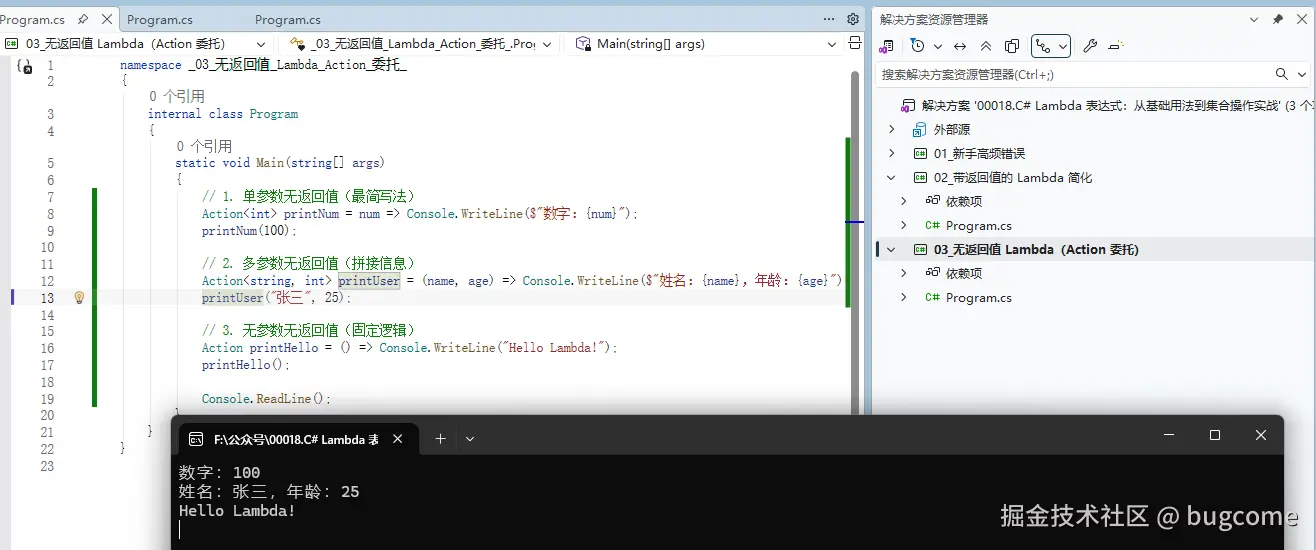Click the pending changes filter icon
This screenshot has width=1316, height=550.
coord(918,46)
